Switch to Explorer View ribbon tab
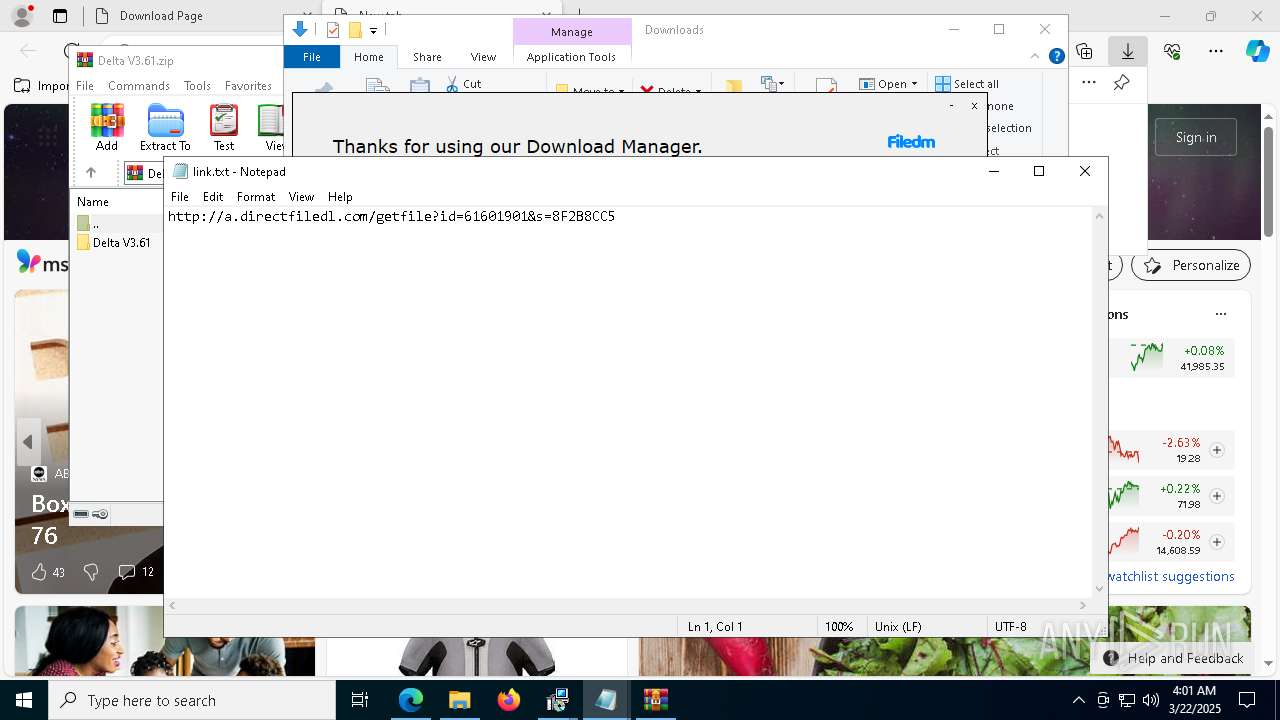The height and width of the screenshot is (720, 1280). 483,57
